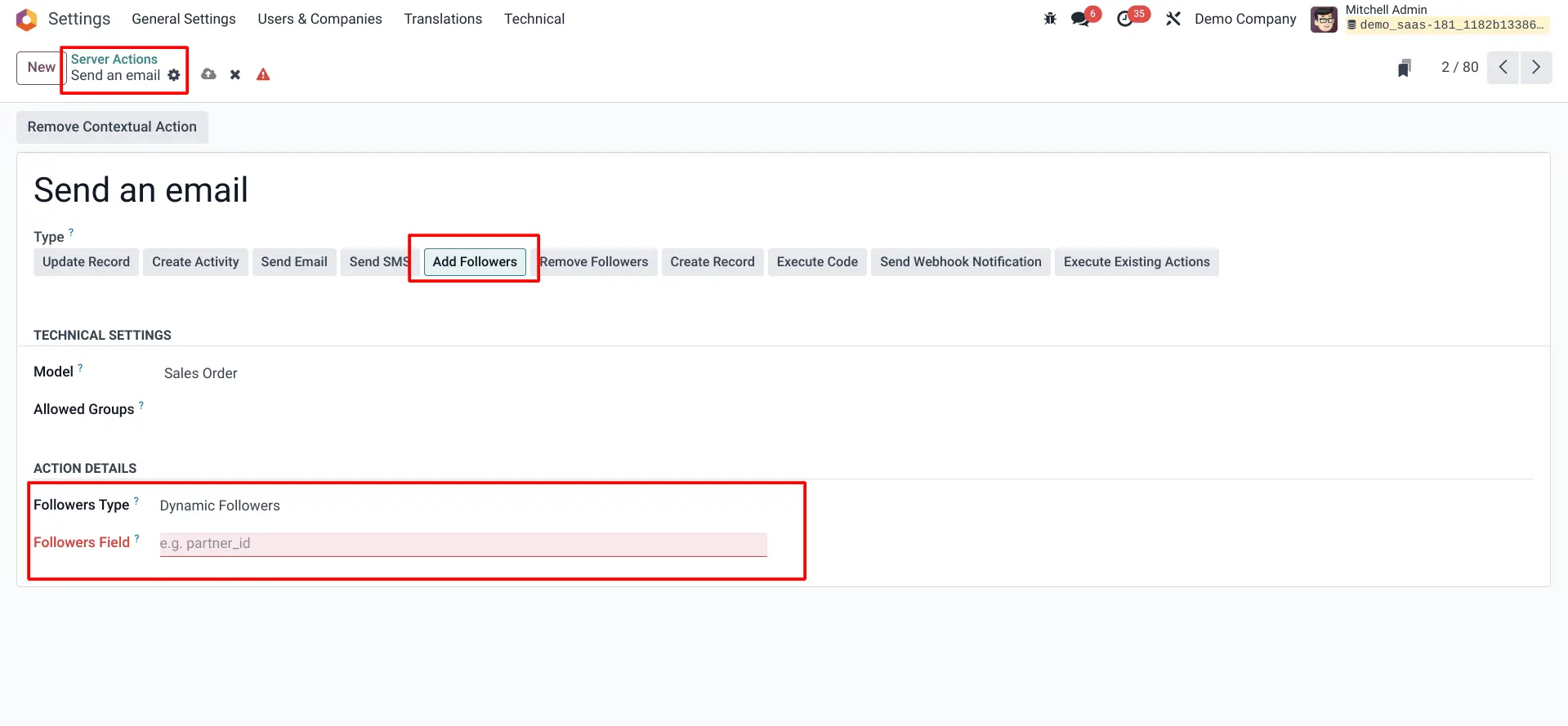Discard changes with the X icon
Image resolution: width=1568 pixels, height=726 pixels.
point(235,74)
